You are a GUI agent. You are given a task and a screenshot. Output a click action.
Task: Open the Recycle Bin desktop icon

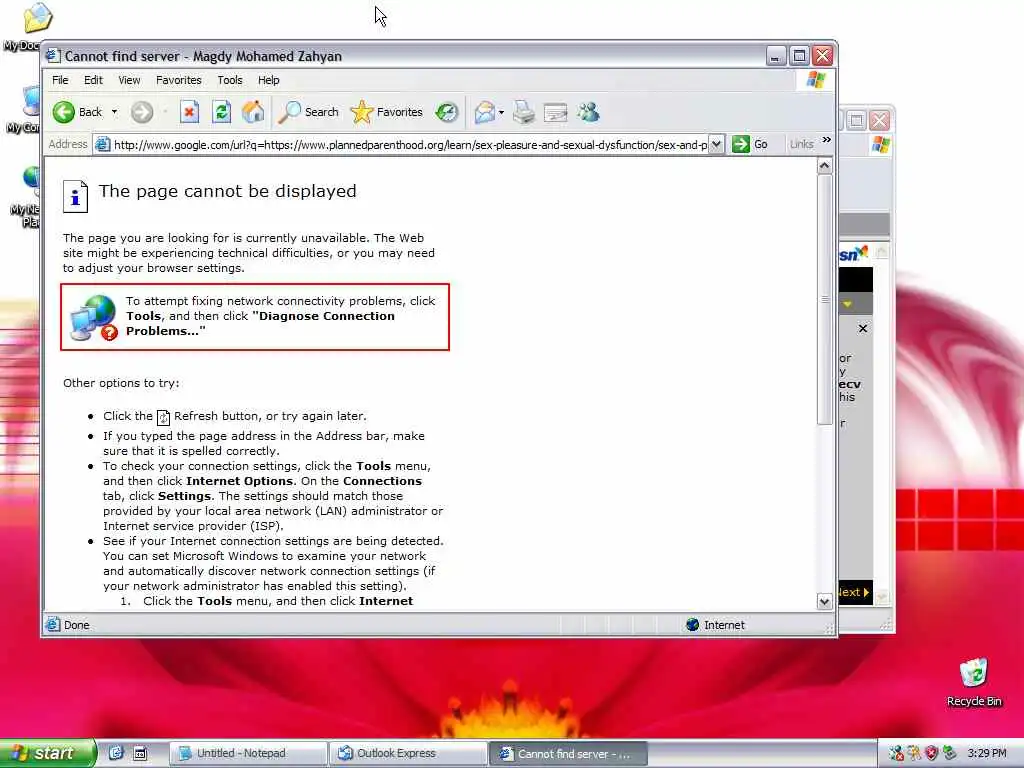pos(974,682)
